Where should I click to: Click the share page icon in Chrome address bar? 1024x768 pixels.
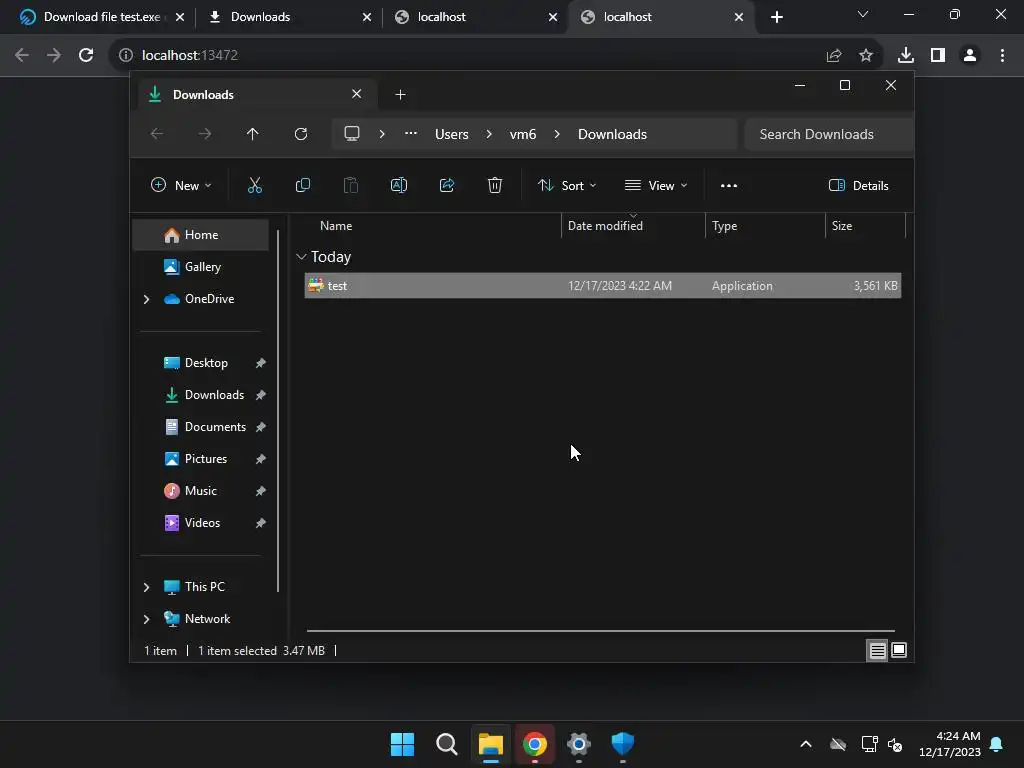click(x=834, y=56)
